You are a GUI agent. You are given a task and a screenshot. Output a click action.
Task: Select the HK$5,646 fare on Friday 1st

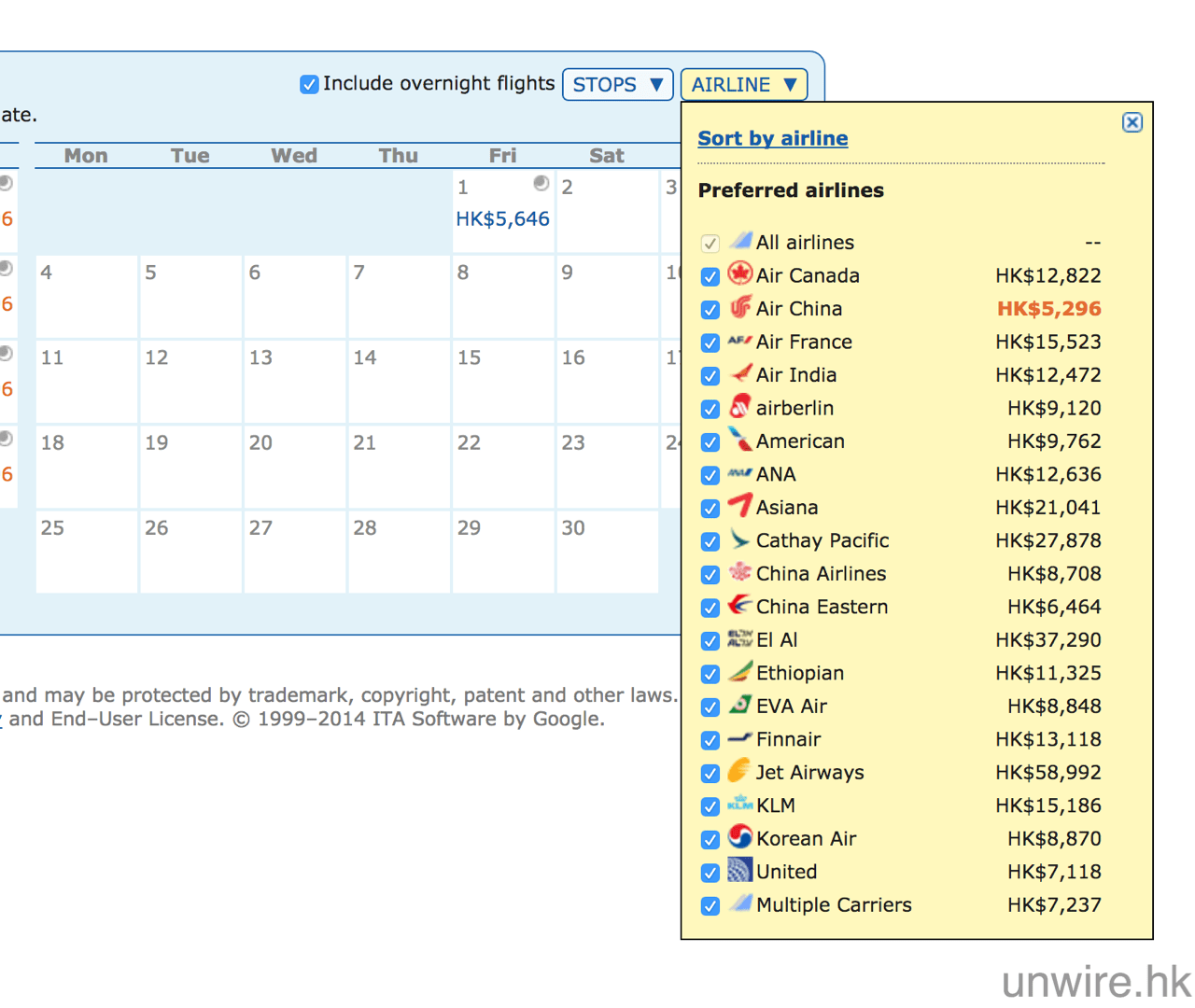[502, 219]
